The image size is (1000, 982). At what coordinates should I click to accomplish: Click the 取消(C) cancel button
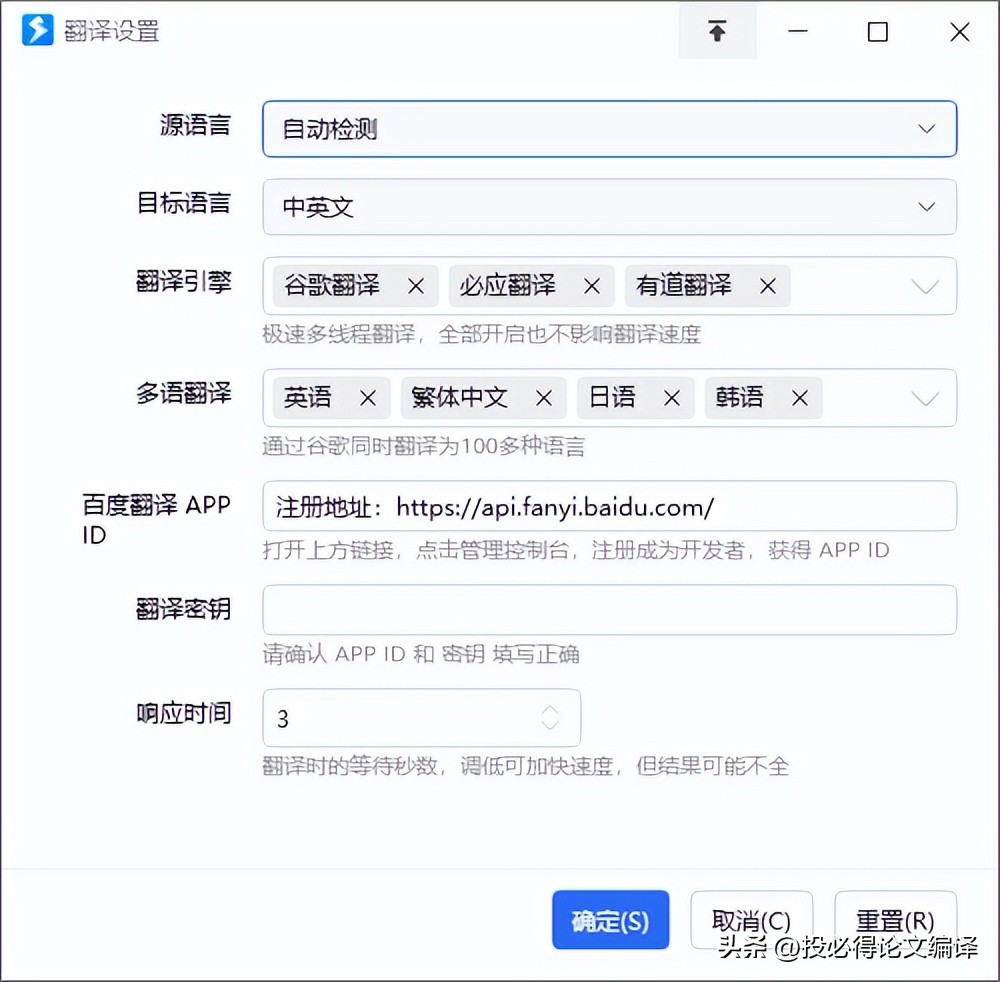coord(751,920)
